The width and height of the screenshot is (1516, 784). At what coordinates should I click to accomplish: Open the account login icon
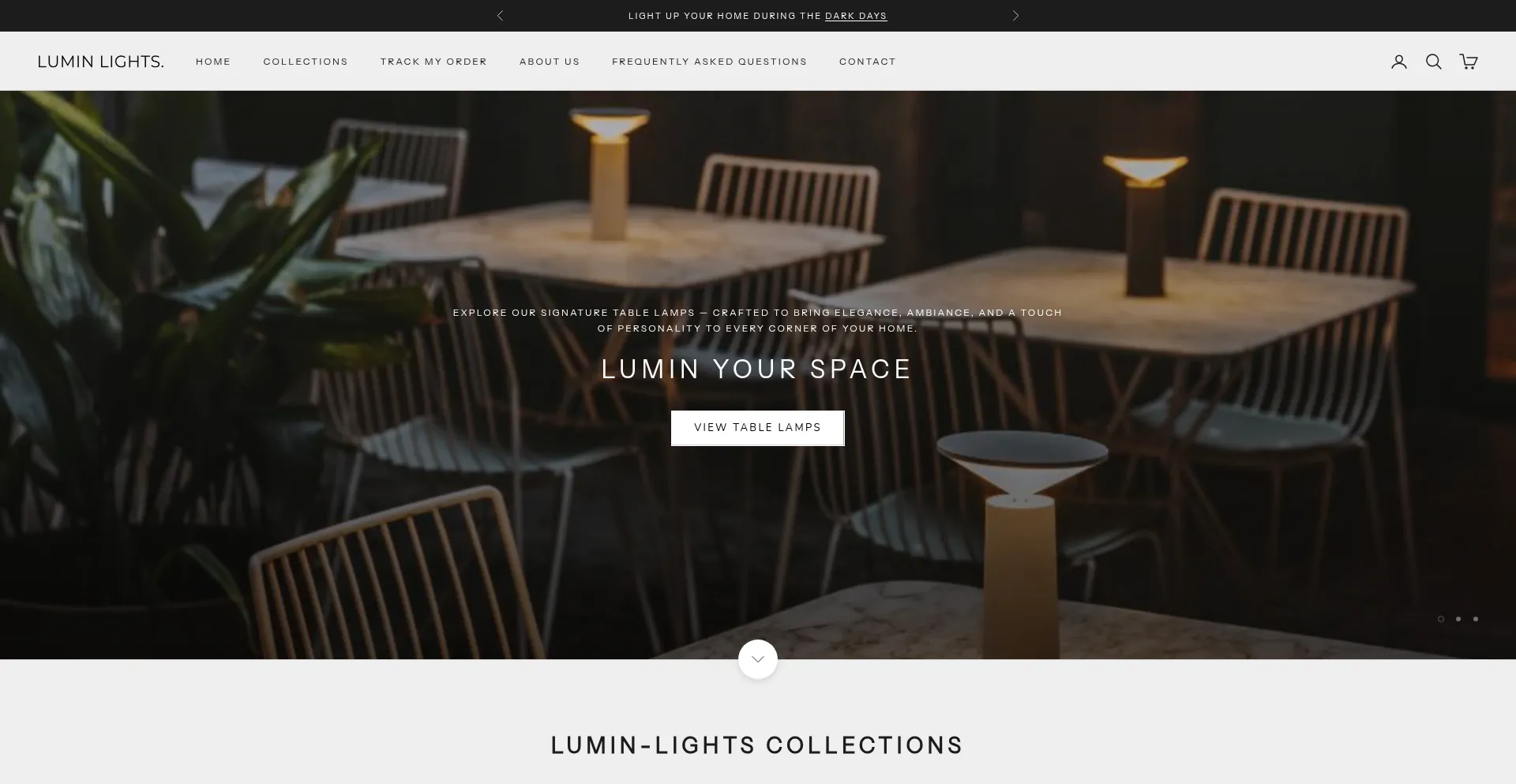tap(1399, 62)
